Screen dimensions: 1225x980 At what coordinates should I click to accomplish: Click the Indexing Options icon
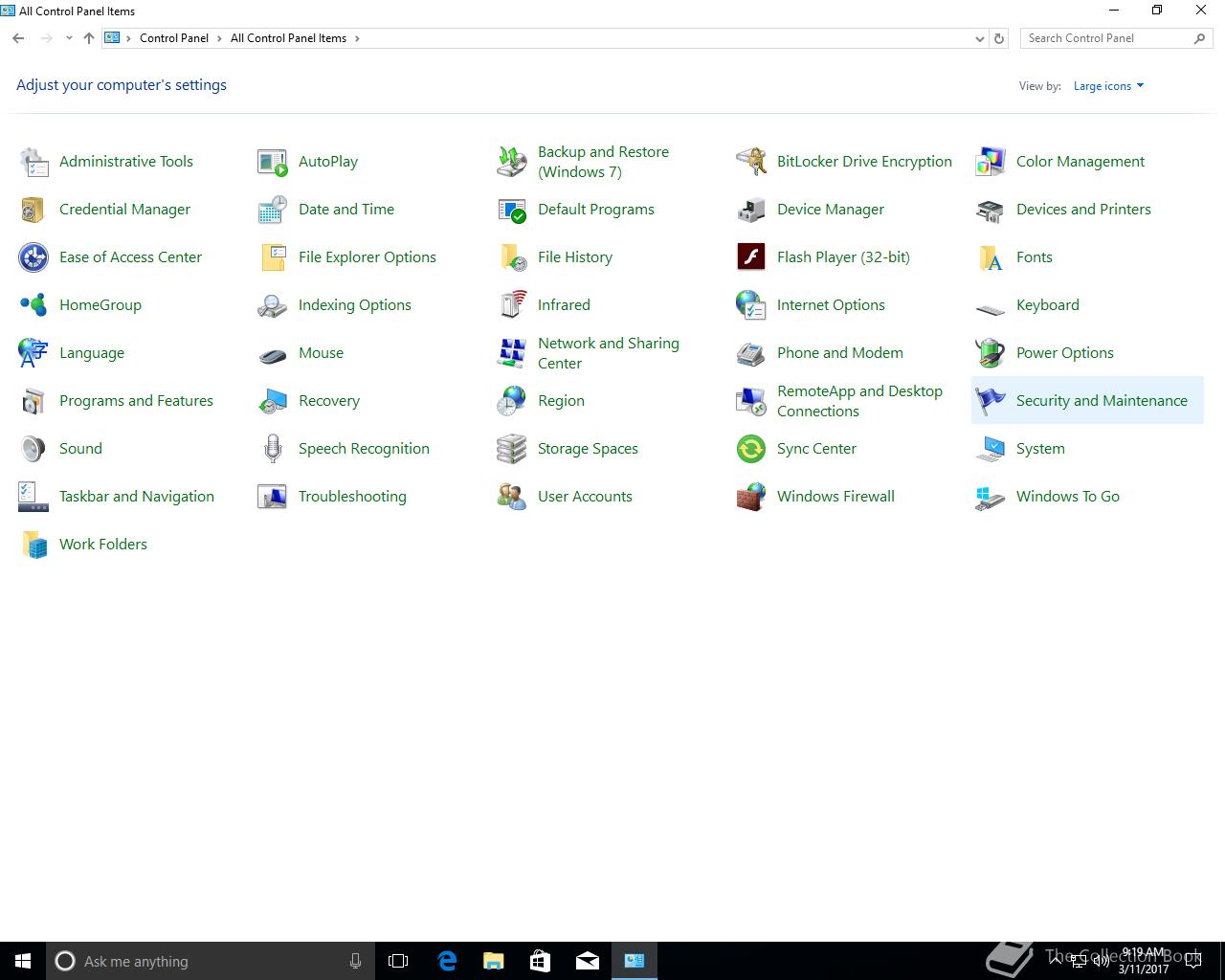[x=273, y=305]
